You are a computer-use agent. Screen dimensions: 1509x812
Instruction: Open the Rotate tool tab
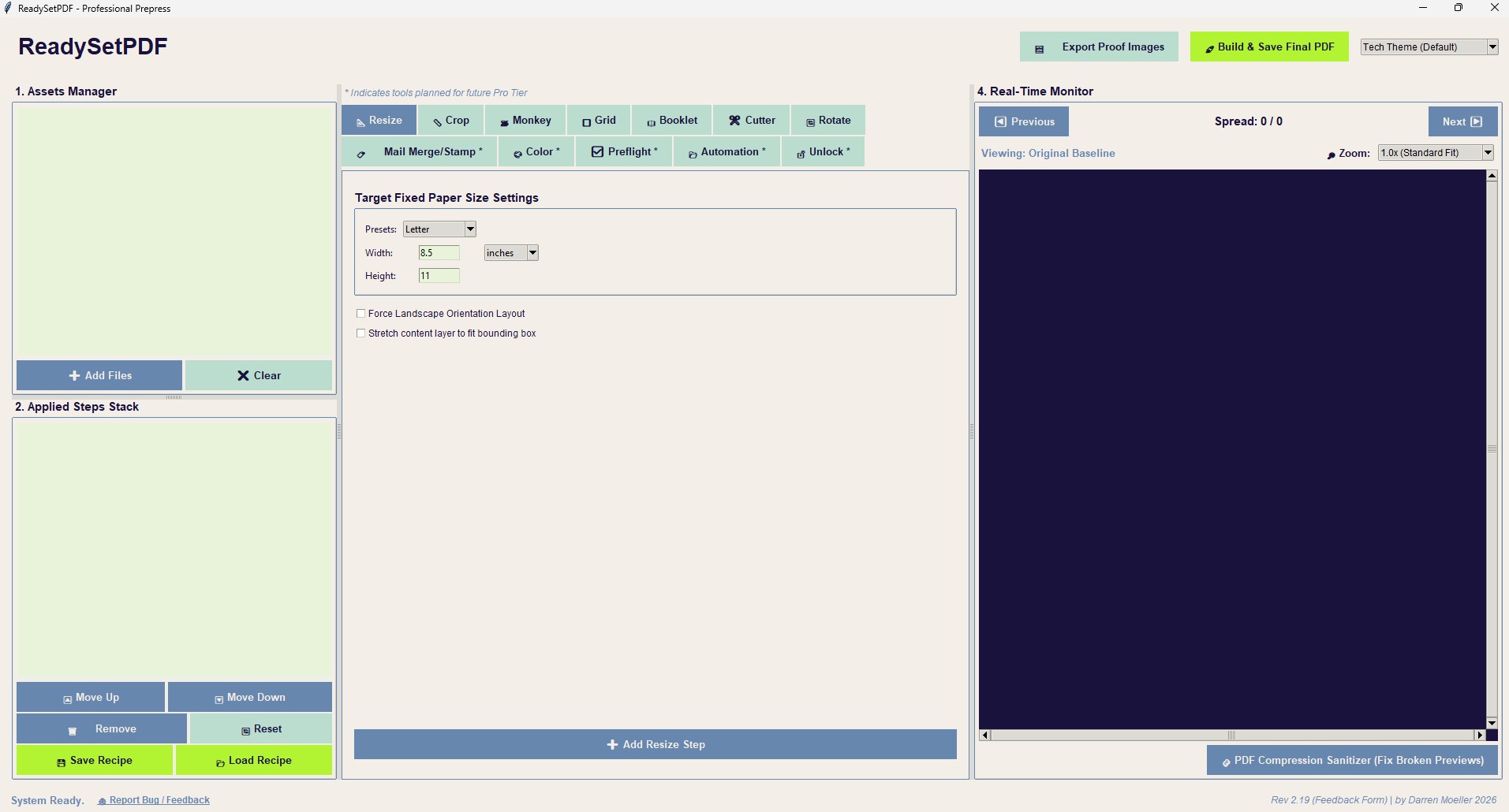[x=828, y=121]
